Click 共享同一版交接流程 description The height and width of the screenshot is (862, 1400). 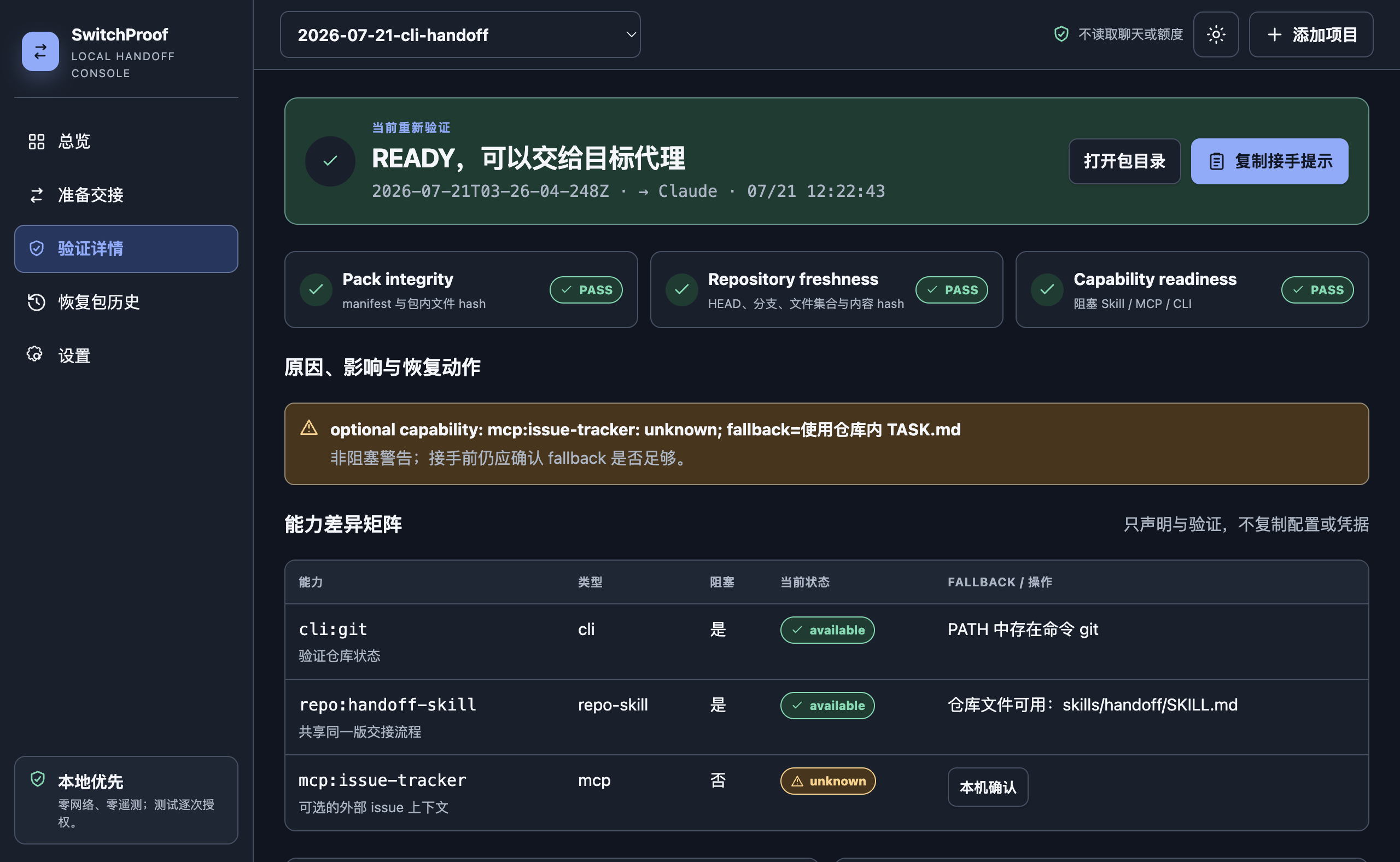tap(360, 732)
